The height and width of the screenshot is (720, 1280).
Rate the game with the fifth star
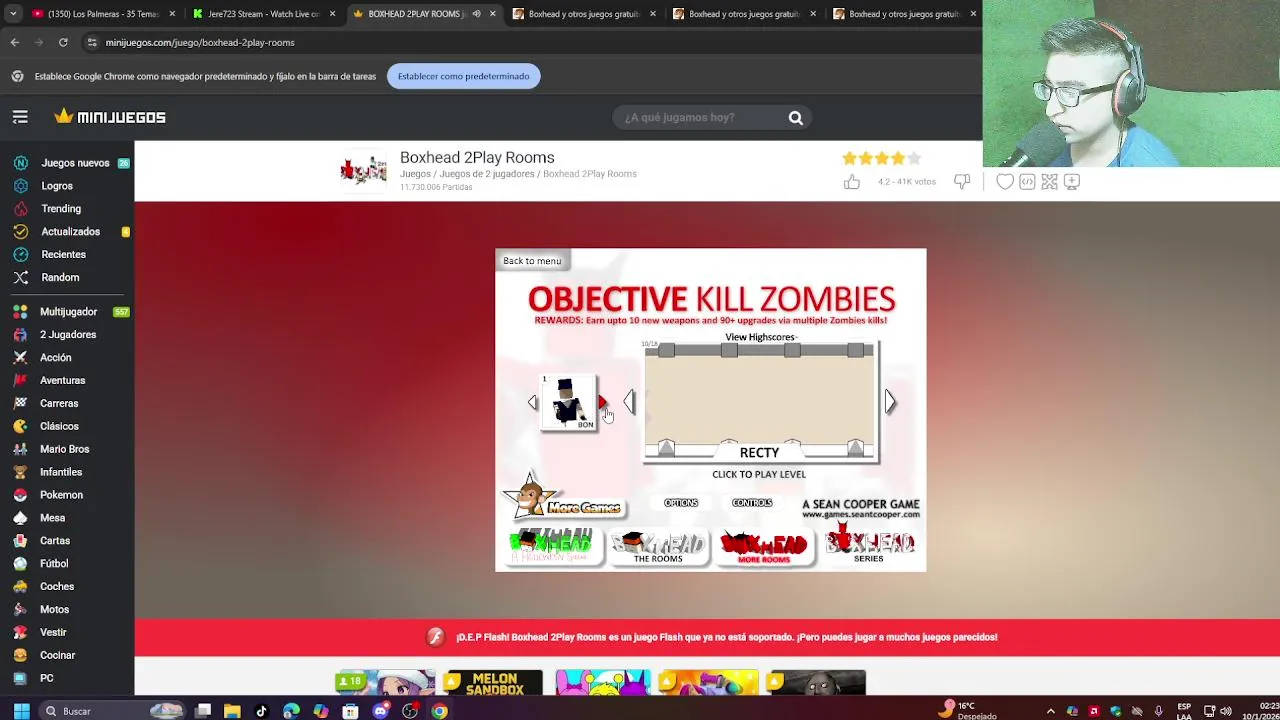pos(914,158)
